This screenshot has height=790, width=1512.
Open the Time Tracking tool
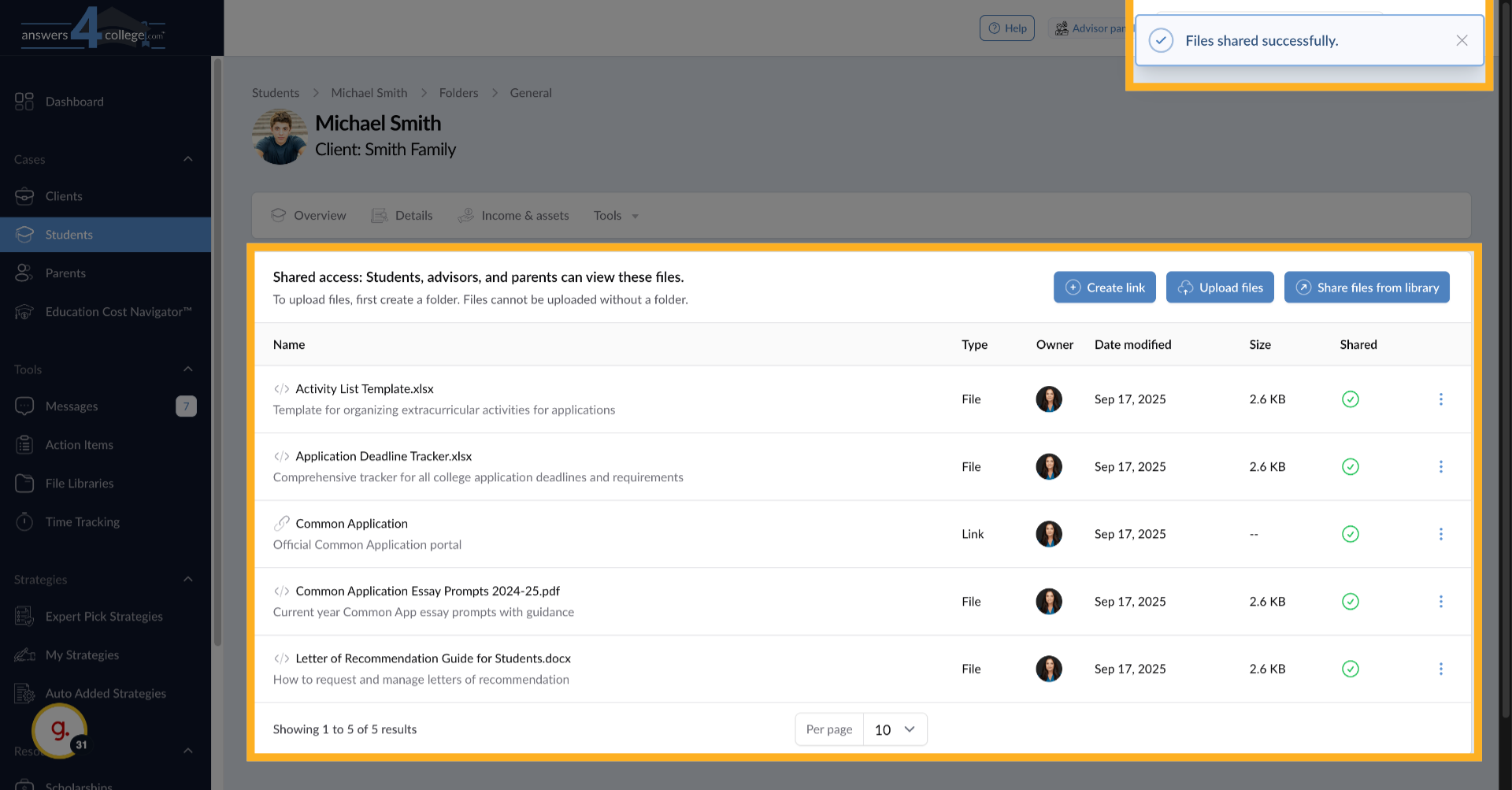pyautogui.click(x=82, y=521)
